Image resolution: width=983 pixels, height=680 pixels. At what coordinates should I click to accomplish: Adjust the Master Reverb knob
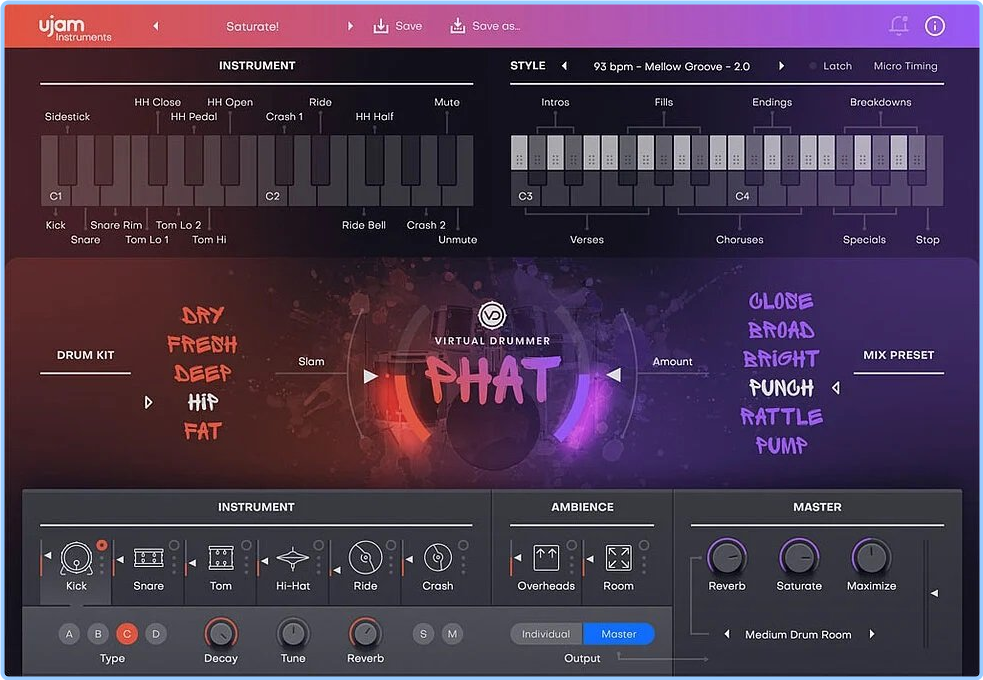click(727, 557)
